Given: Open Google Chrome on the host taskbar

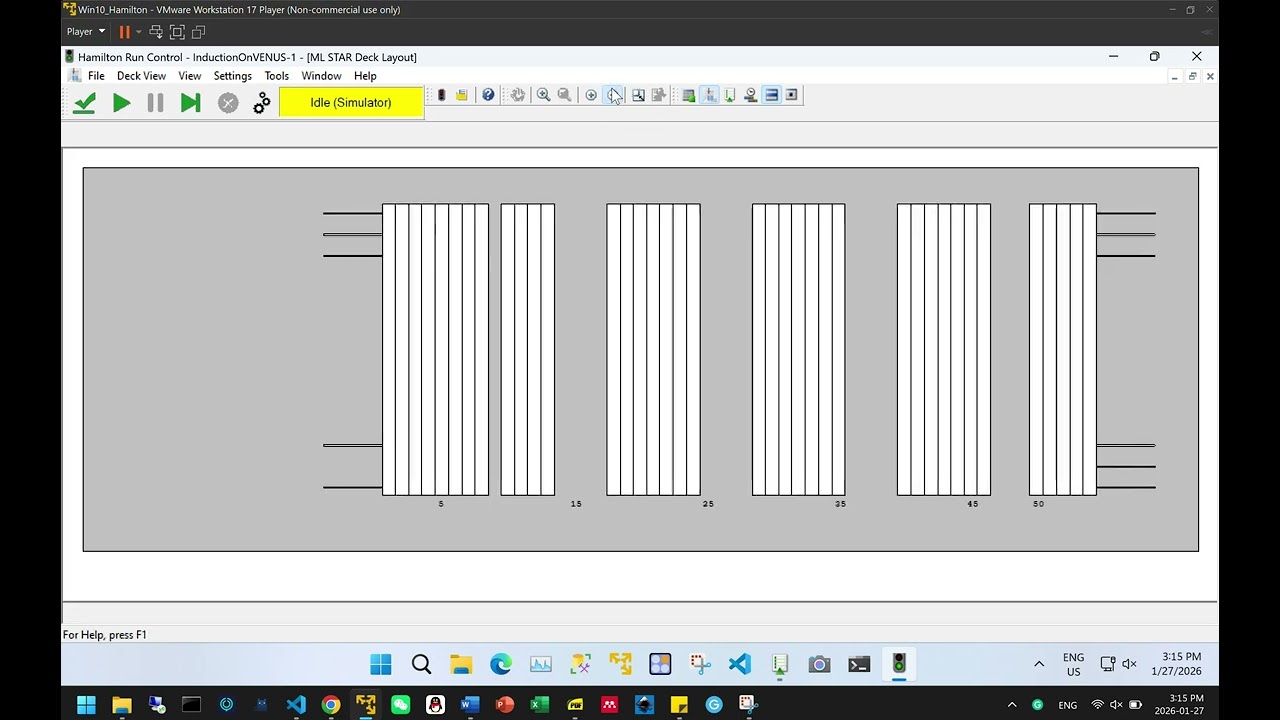Looking at the screenshot, I should [x=331, y=705].
